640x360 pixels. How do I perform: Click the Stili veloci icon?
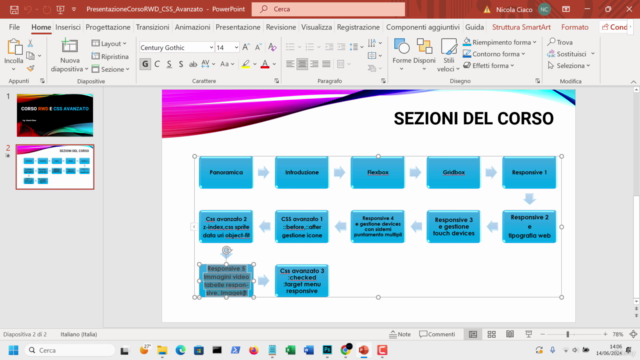pyautogui.click(x=449, y=47)
